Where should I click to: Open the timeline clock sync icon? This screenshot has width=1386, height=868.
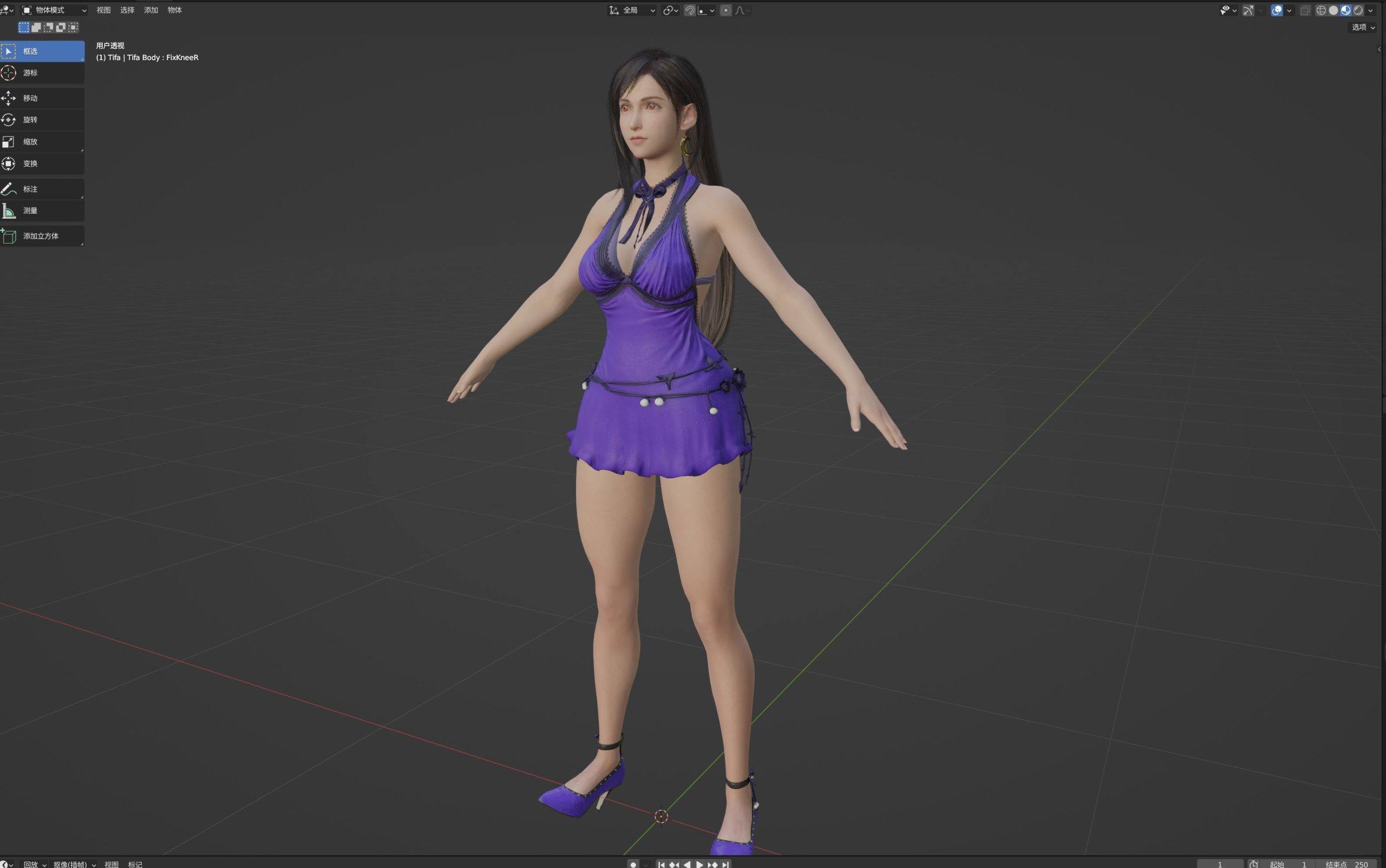(x=1254, y=864)
